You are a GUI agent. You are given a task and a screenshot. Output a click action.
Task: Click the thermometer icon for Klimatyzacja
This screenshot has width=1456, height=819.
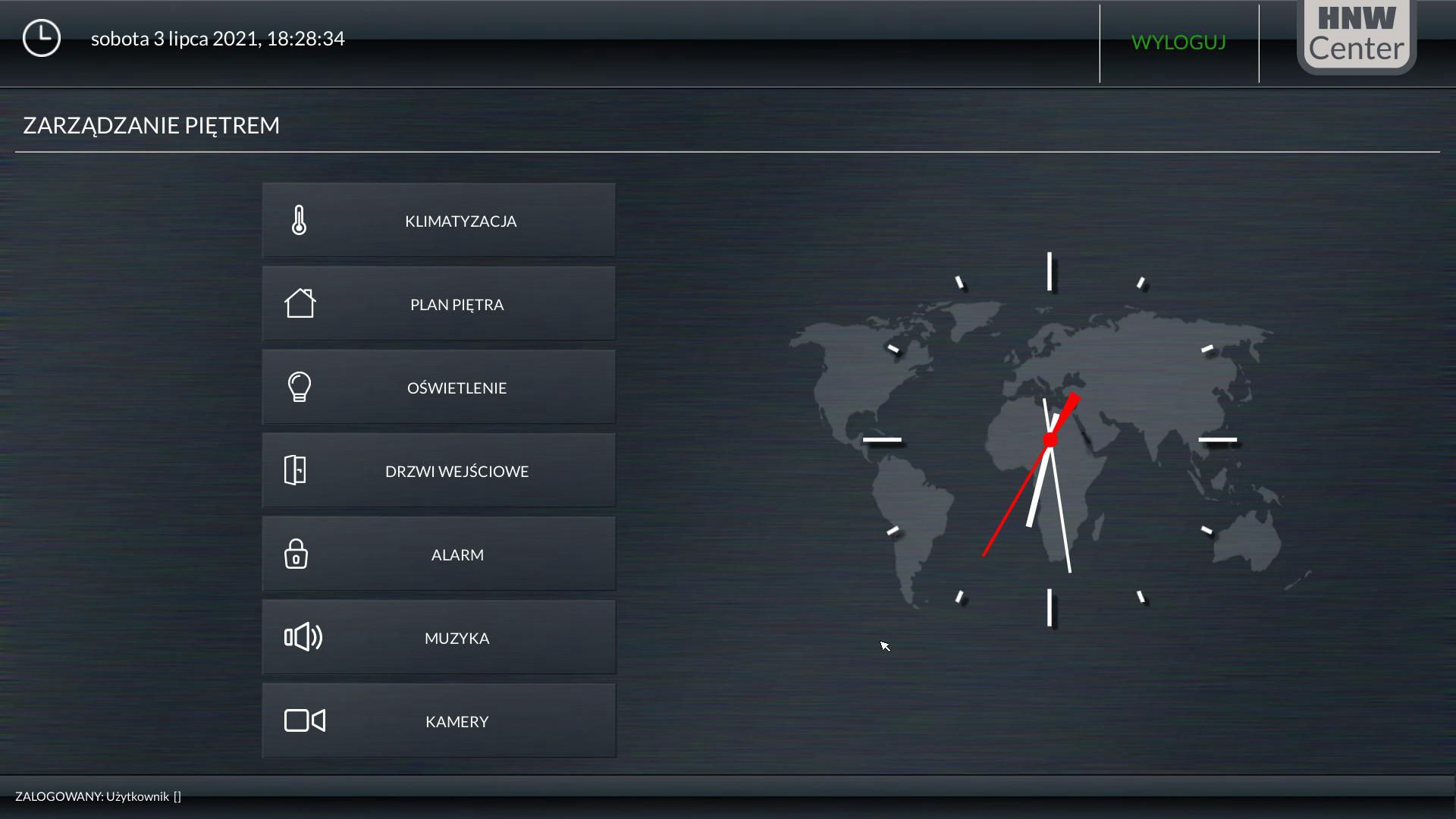[x=299, y=220]
